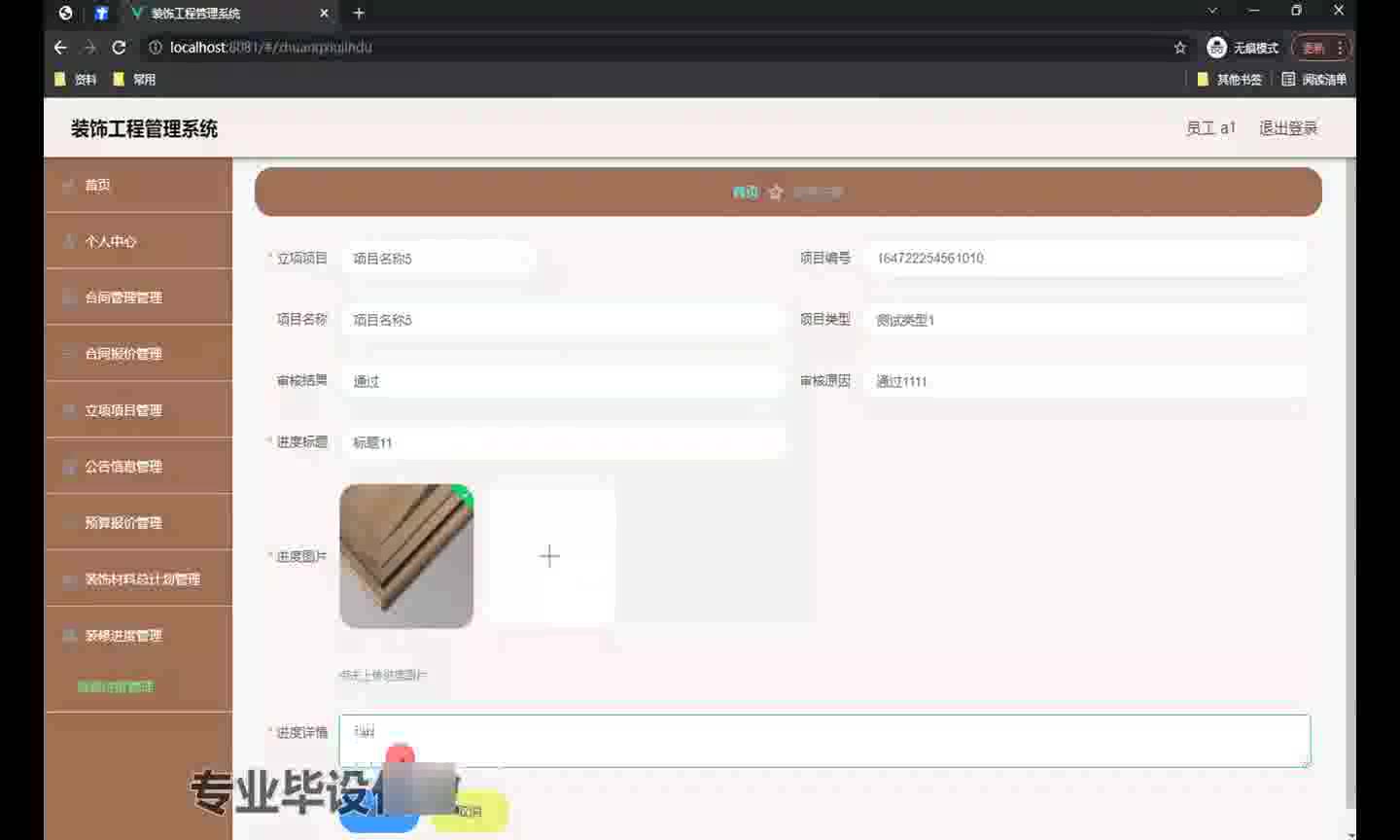1400x840 pixels.
Task: Edit the 进度标题 field
Action: (x=562, y=442)
